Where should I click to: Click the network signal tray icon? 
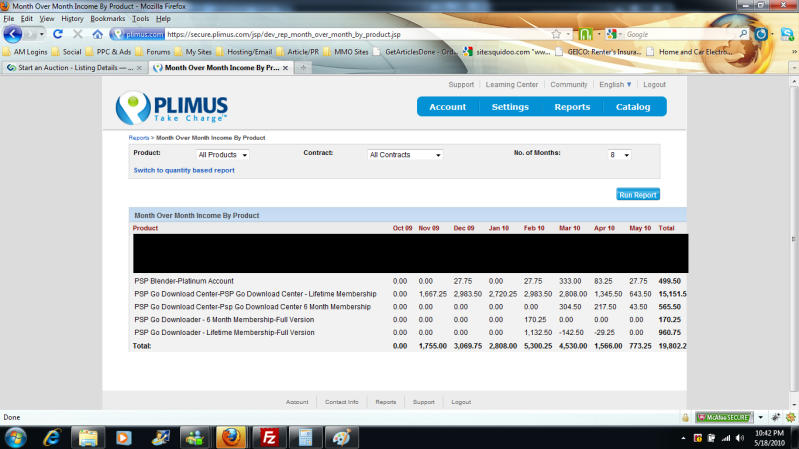coord(726,438)
